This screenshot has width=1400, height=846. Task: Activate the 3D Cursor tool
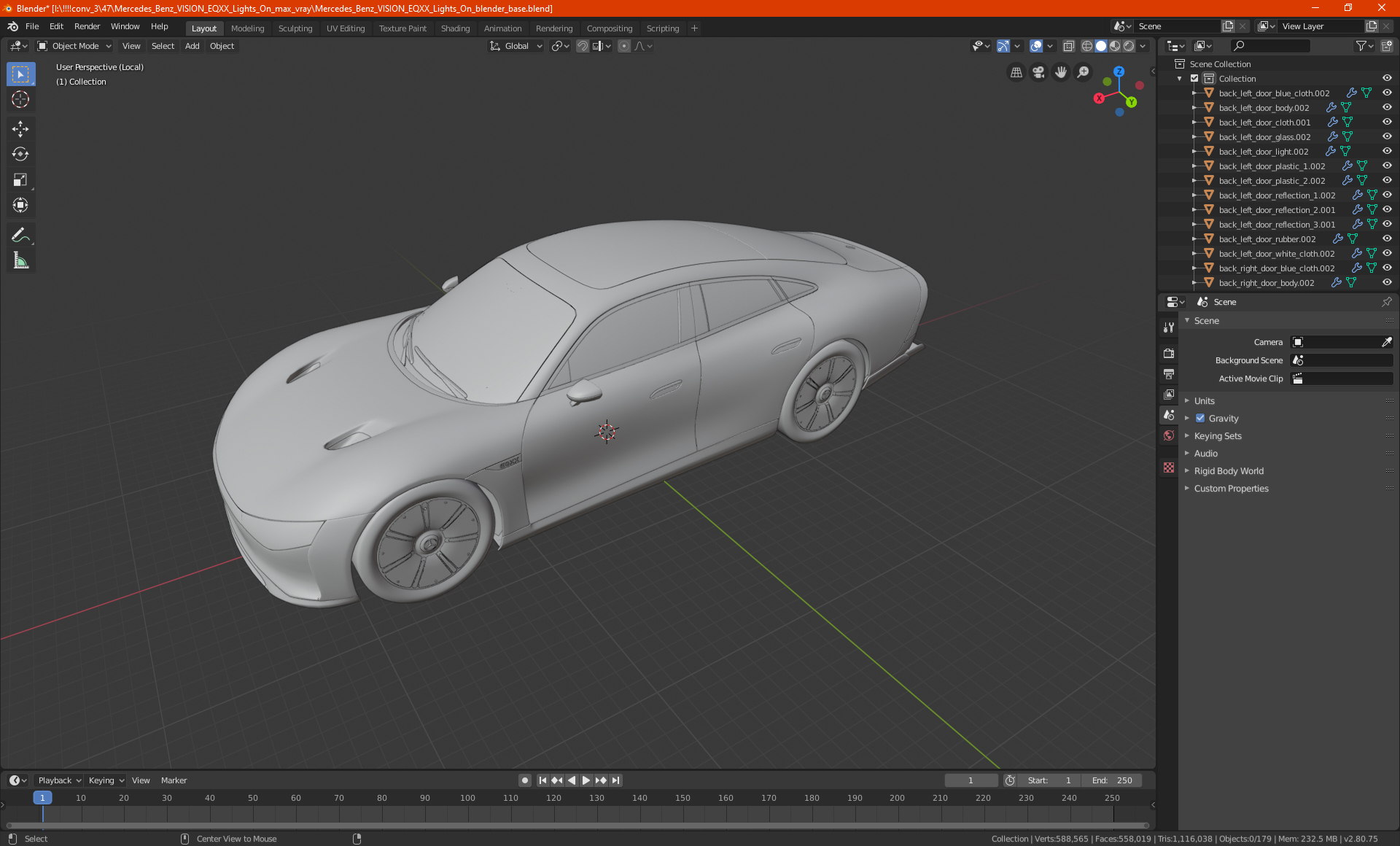[20, 99]
